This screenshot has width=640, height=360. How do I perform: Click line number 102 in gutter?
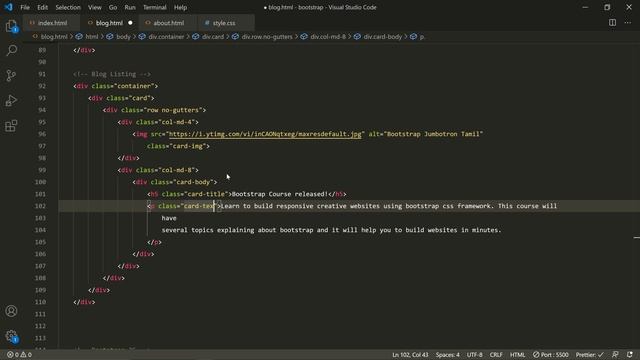(x=40, y=206)
